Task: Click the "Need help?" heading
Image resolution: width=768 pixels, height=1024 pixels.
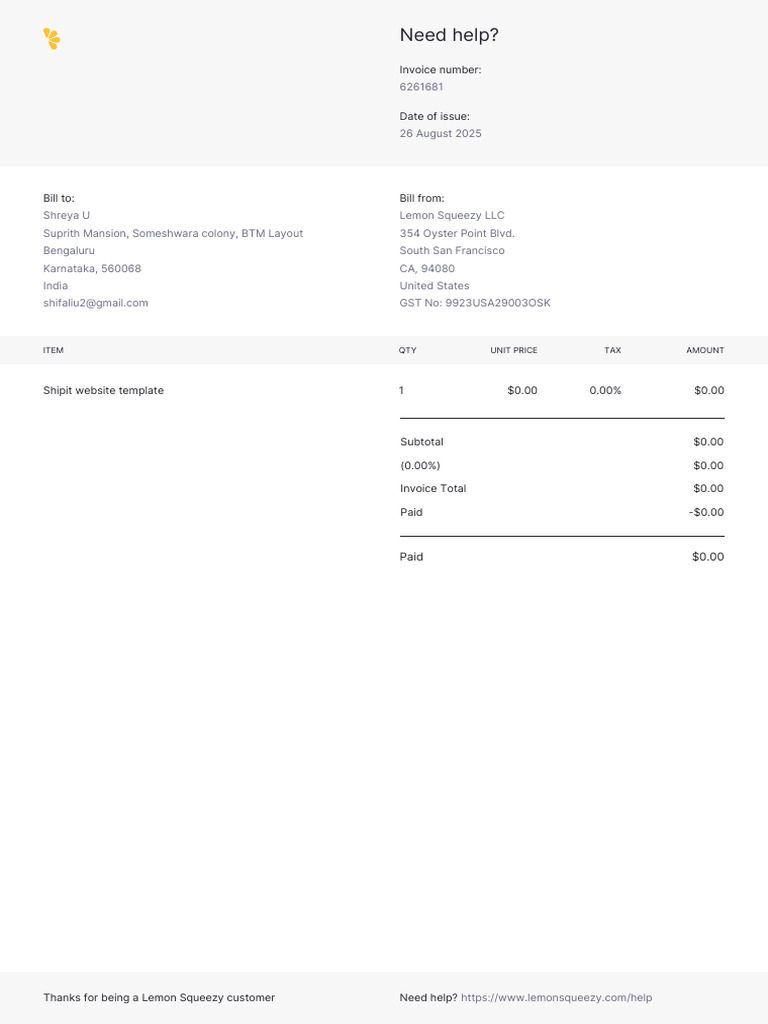Action: point(449,35)
